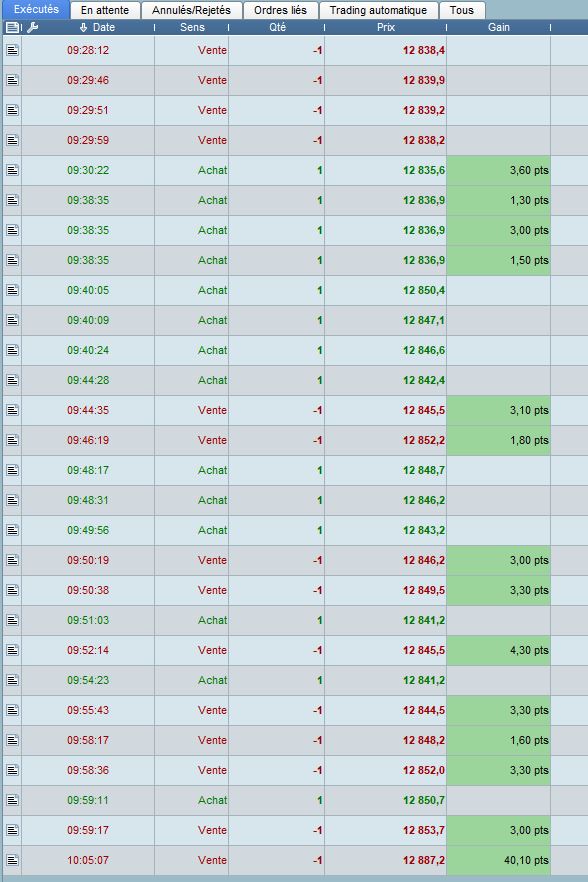The width and height of the screenshot is (588, 882).
Task: Open details icon for 09:44:35 order
Action: (12, 410)
